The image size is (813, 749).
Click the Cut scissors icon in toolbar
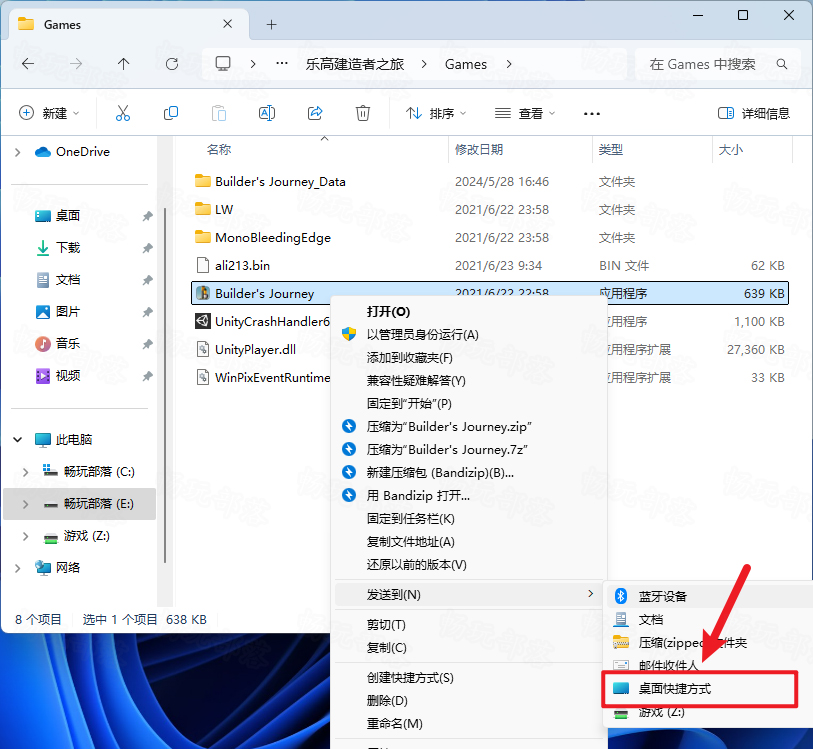[x=123, y=113]
